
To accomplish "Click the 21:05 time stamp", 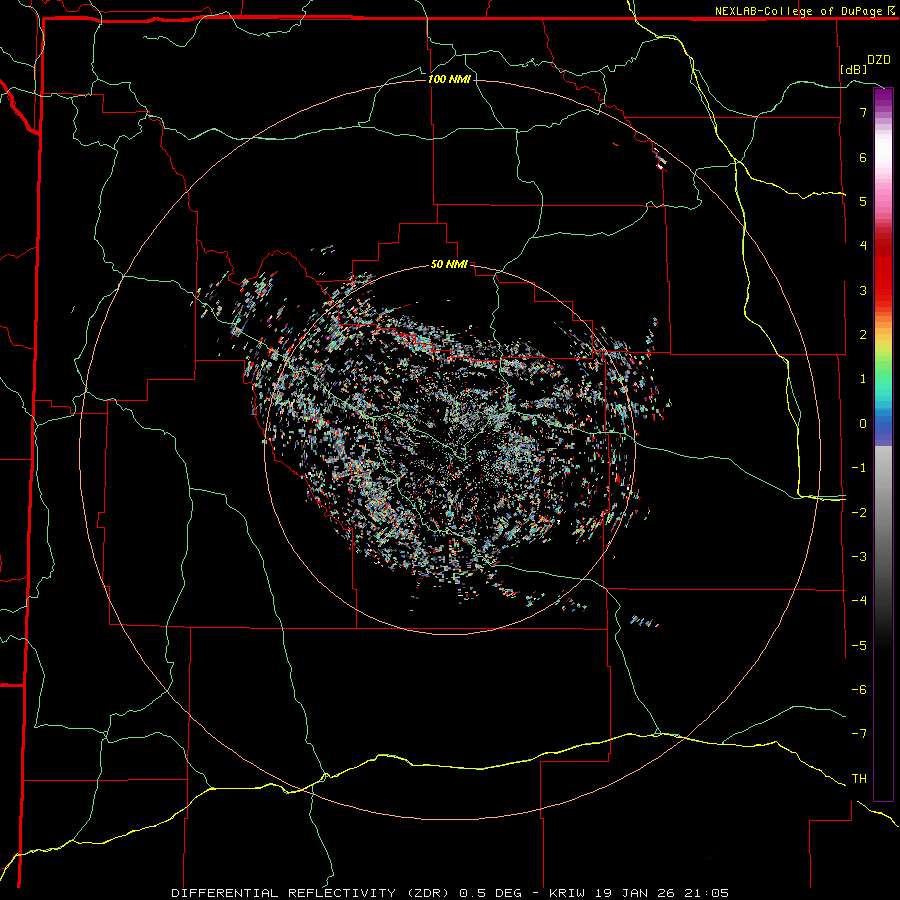I will point(707,893).
